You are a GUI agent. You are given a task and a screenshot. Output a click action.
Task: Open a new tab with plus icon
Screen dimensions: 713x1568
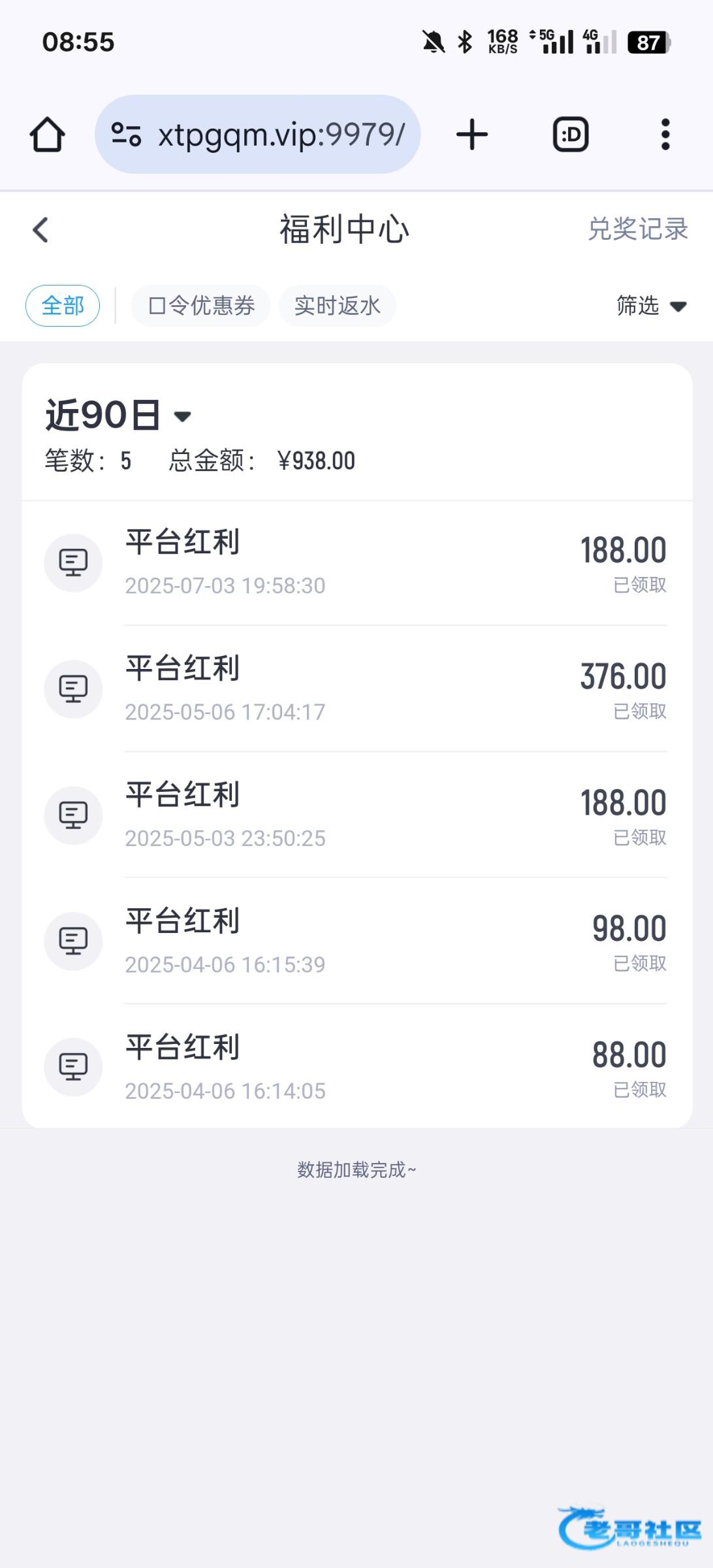pos(471,135)
